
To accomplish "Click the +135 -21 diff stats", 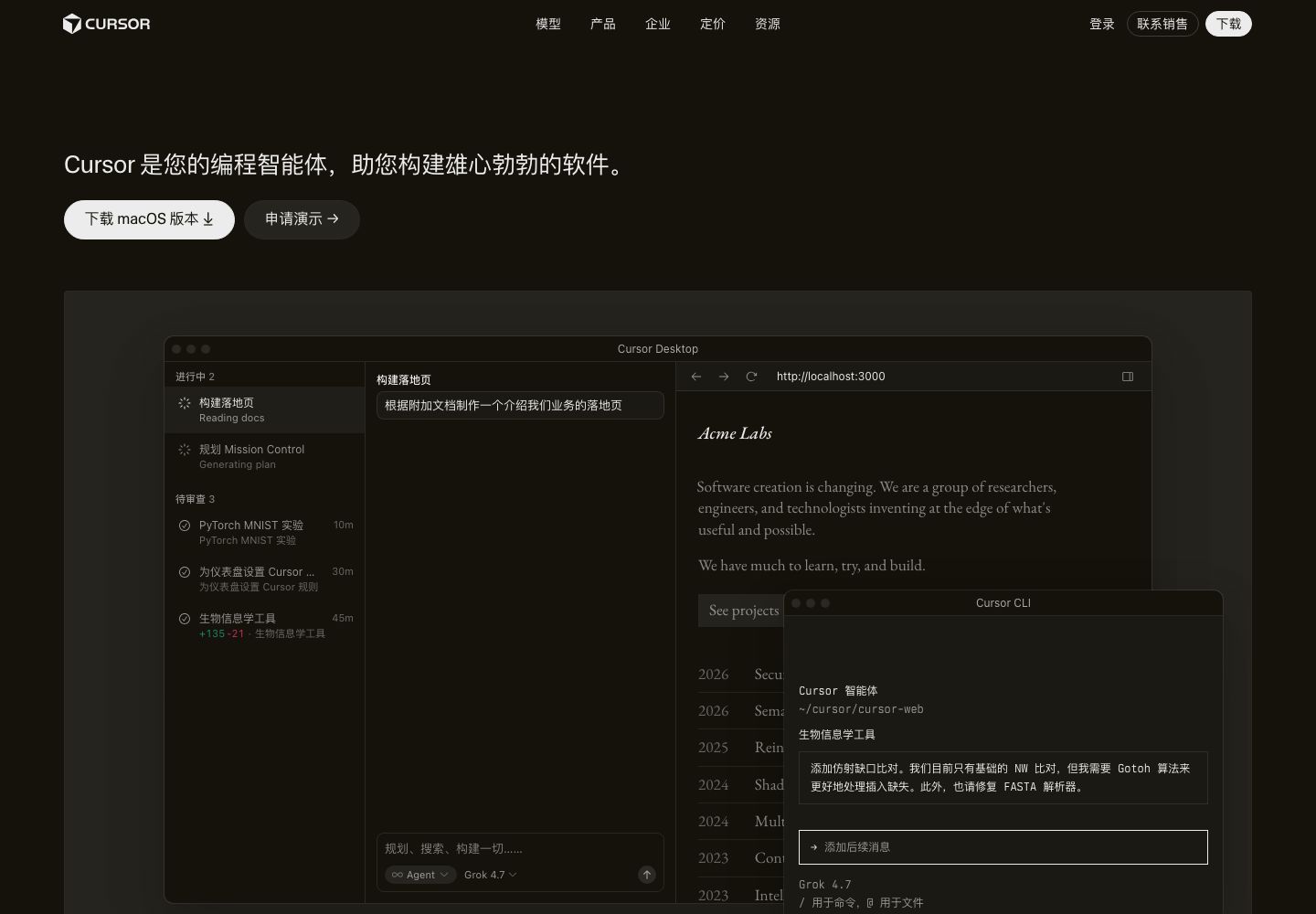I will [x=221, y=633].
